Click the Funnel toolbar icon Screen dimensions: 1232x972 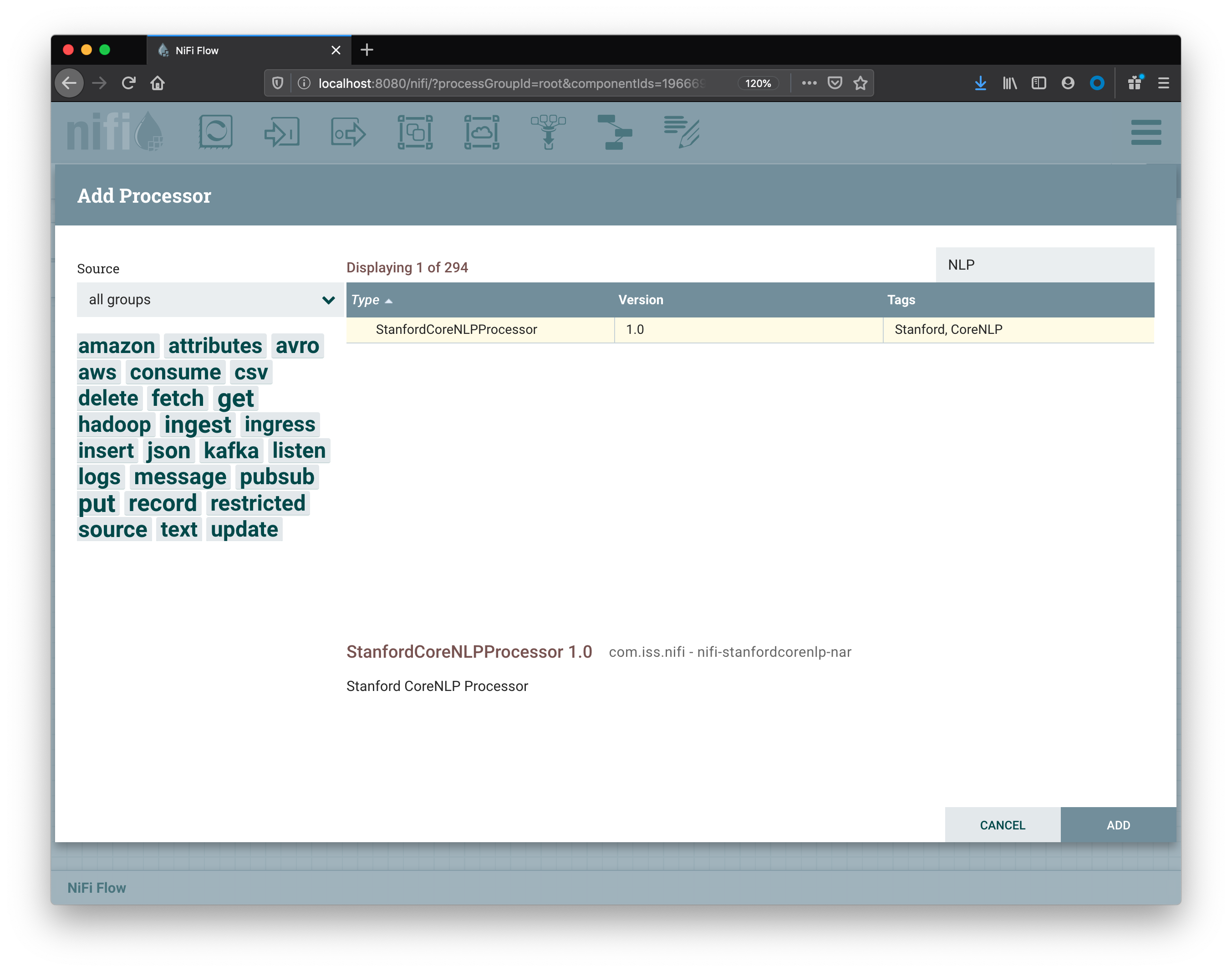tap(548, 132)
